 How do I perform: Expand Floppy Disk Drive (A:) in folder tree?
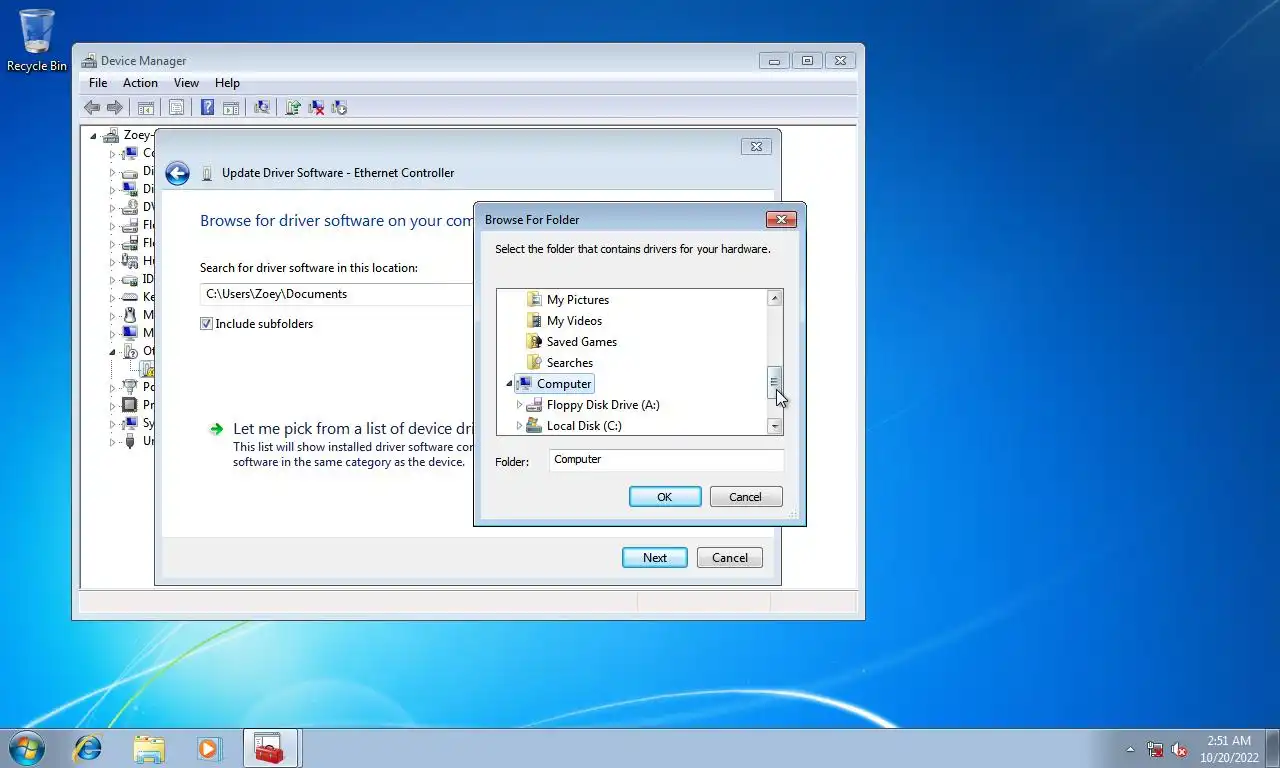click(x=519, y=405)
